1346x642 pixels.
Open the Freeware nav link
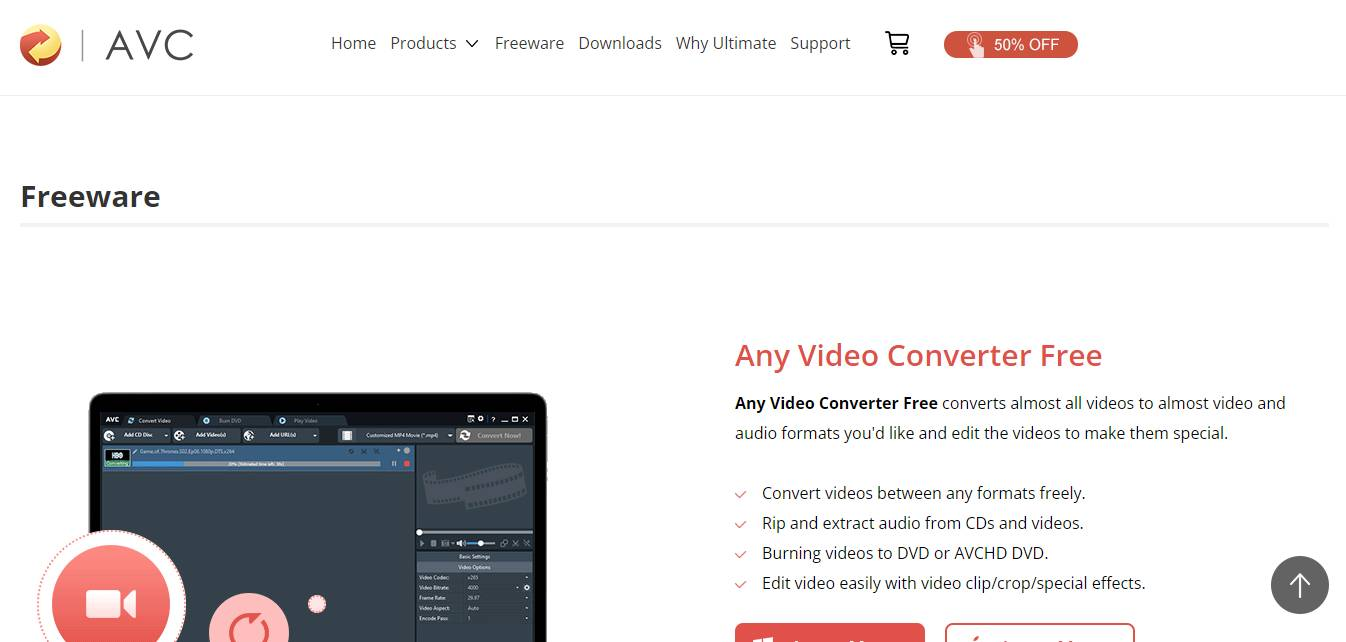(529, 43)
